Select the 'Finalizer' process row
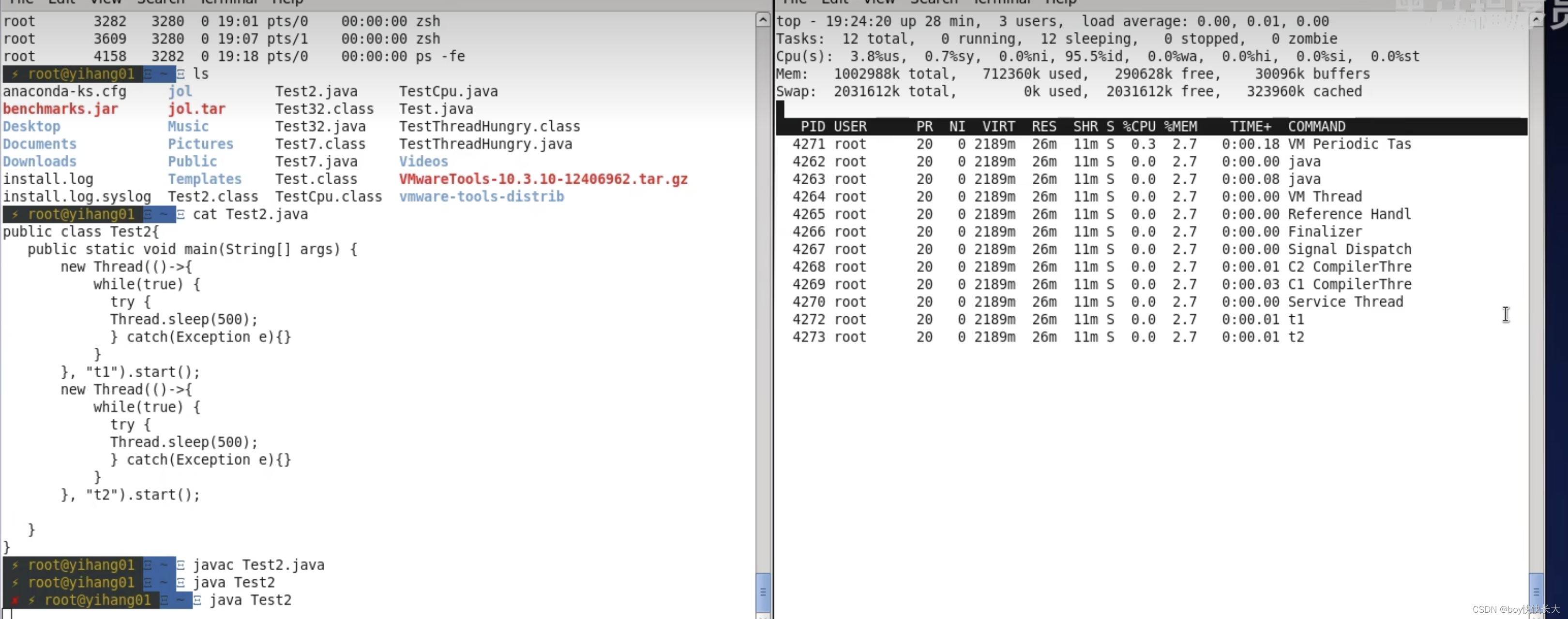 (1077, 232)
